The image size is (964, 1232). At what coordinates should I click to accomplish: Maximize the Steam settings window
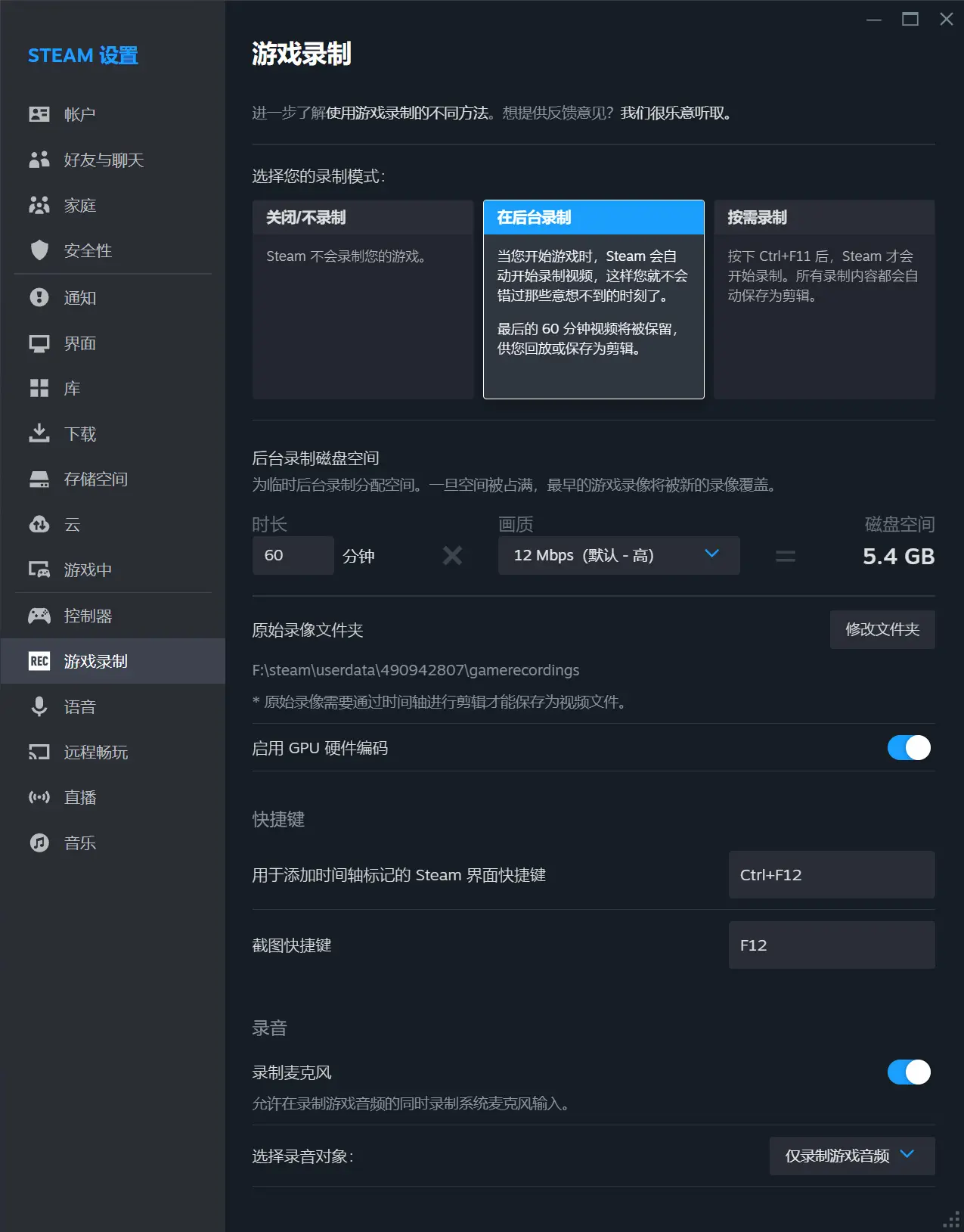coord(910,19)
